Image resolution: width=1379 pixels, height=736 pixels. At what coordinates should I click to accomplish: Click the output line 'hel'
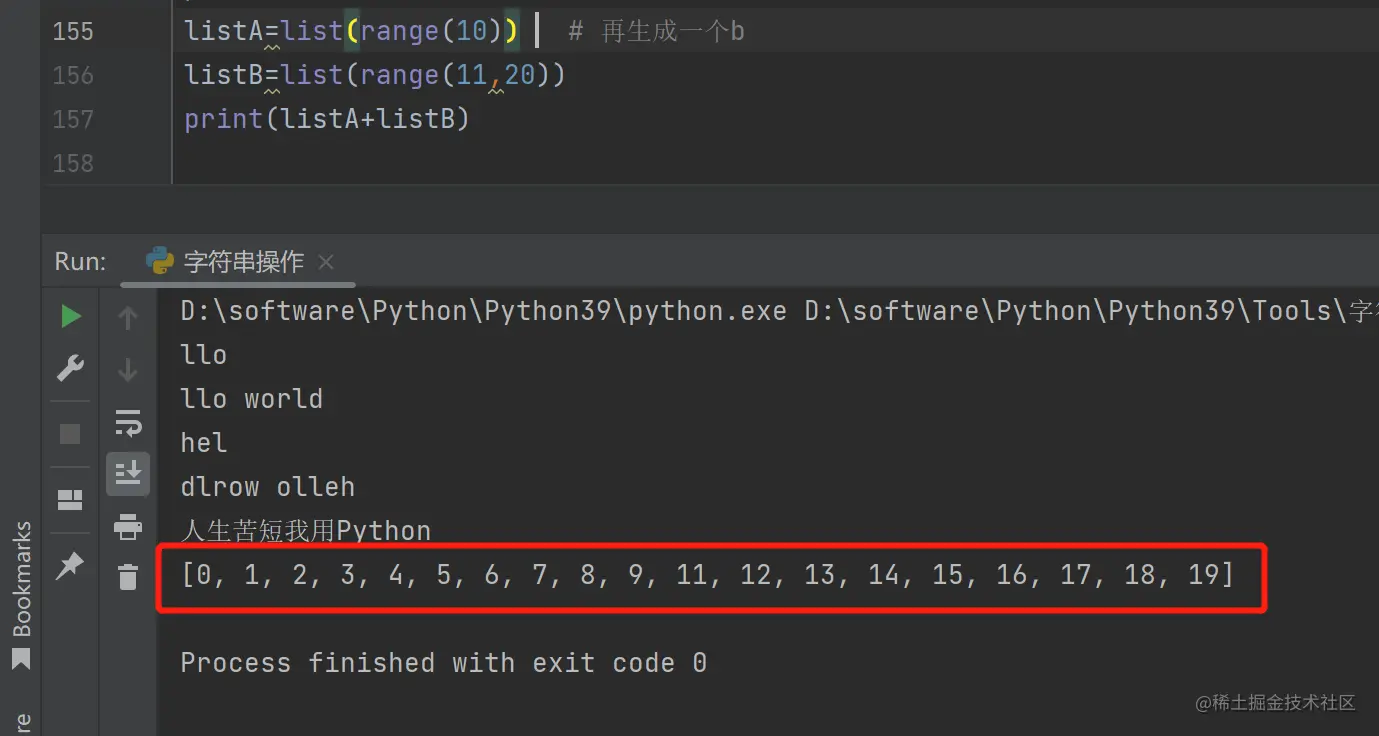point(204,443)
